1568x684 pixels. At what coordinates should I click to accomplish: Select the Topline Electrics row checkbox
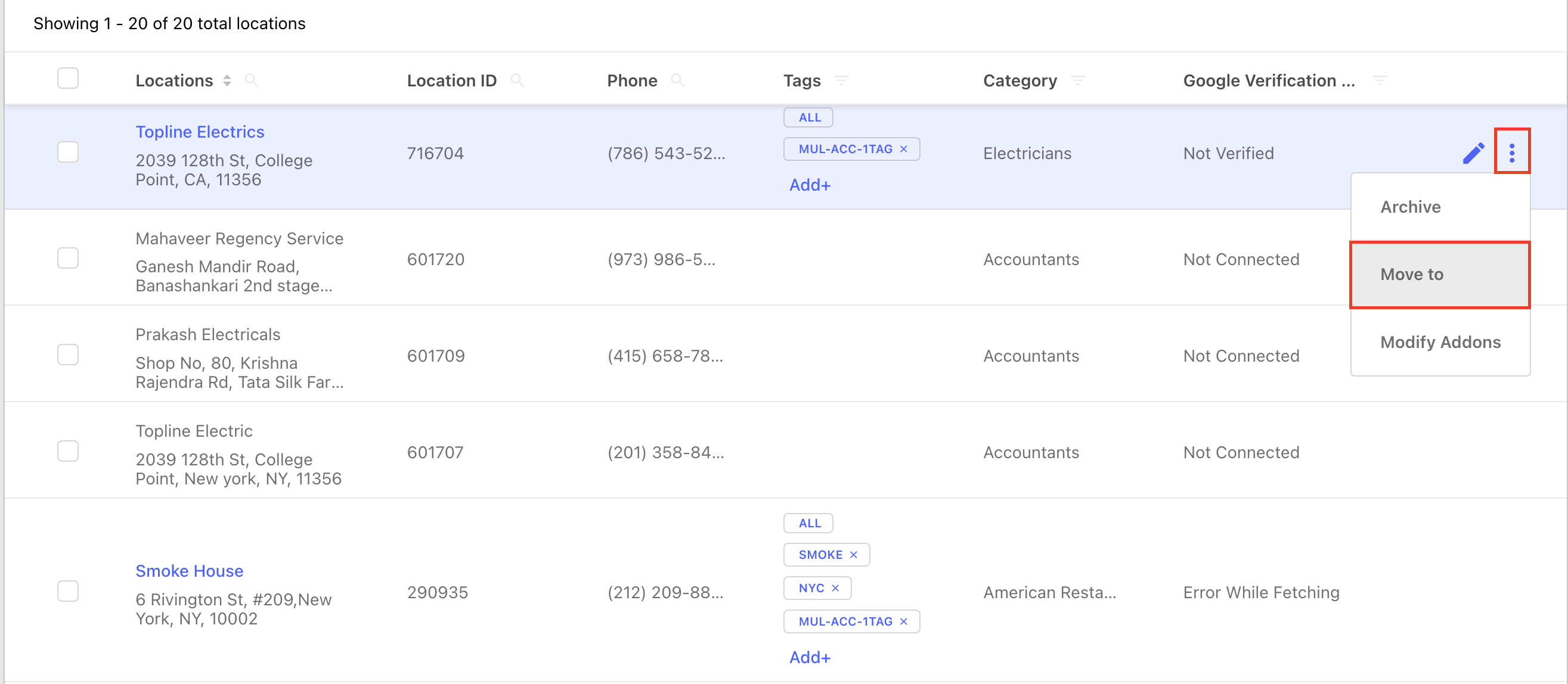tap(67, 152)
